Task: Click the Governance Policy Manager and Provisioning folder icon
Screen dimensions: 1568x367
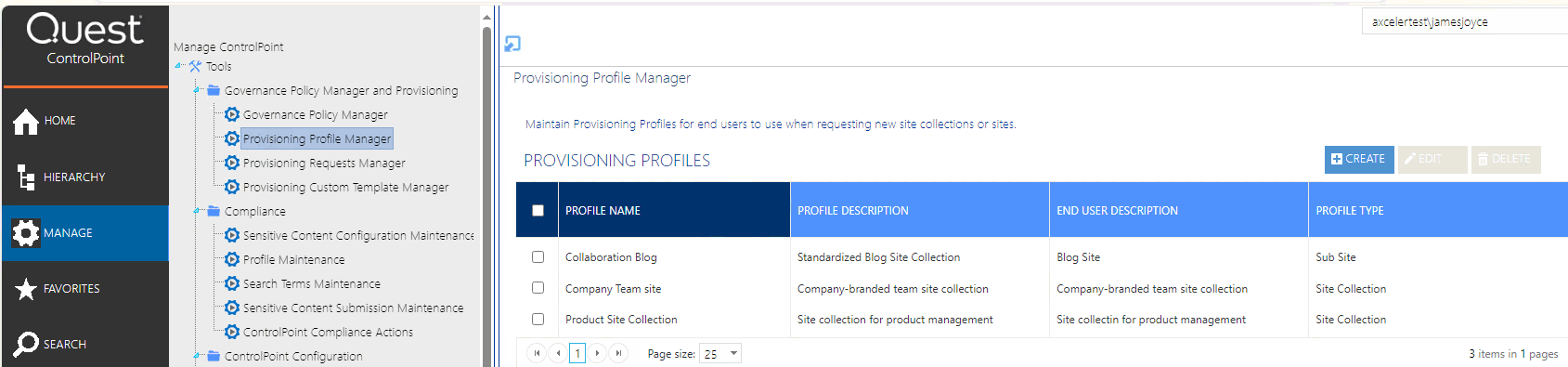Action: coord(214,90)
